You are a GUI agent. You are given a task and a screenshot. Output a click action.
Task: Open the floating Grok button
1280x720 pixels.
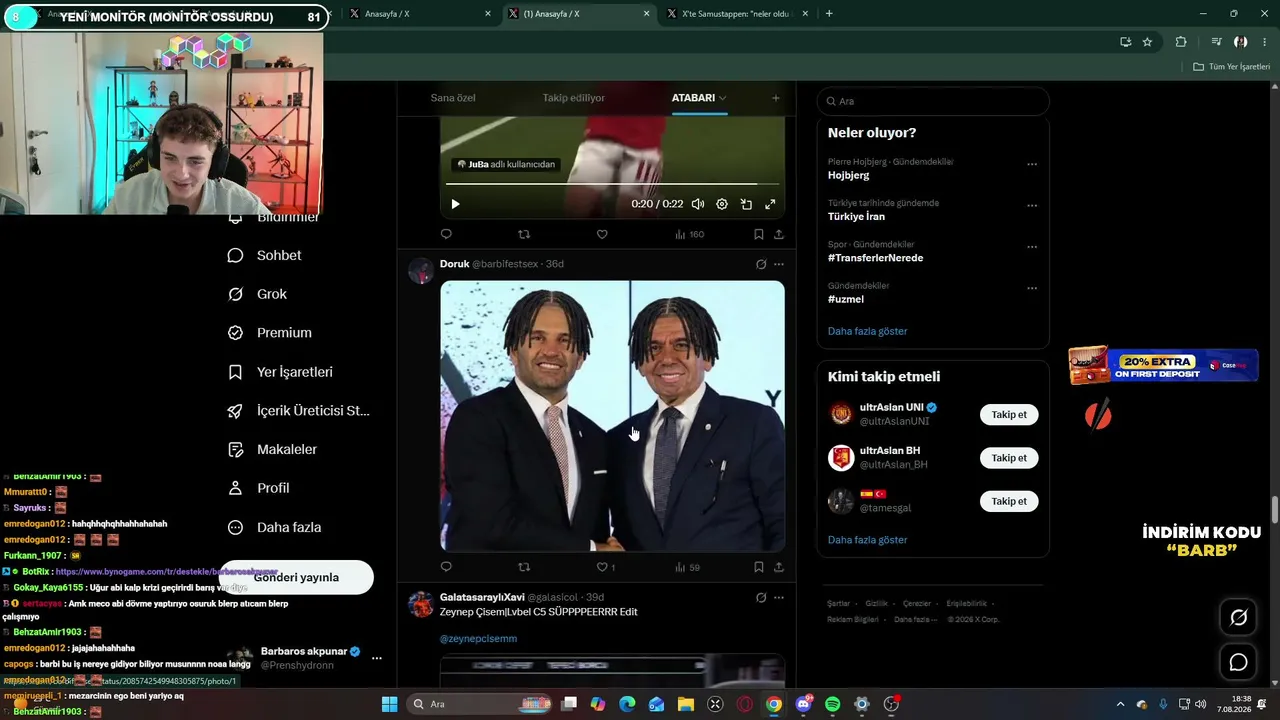pyautogui.click(x=1238, y=618)
